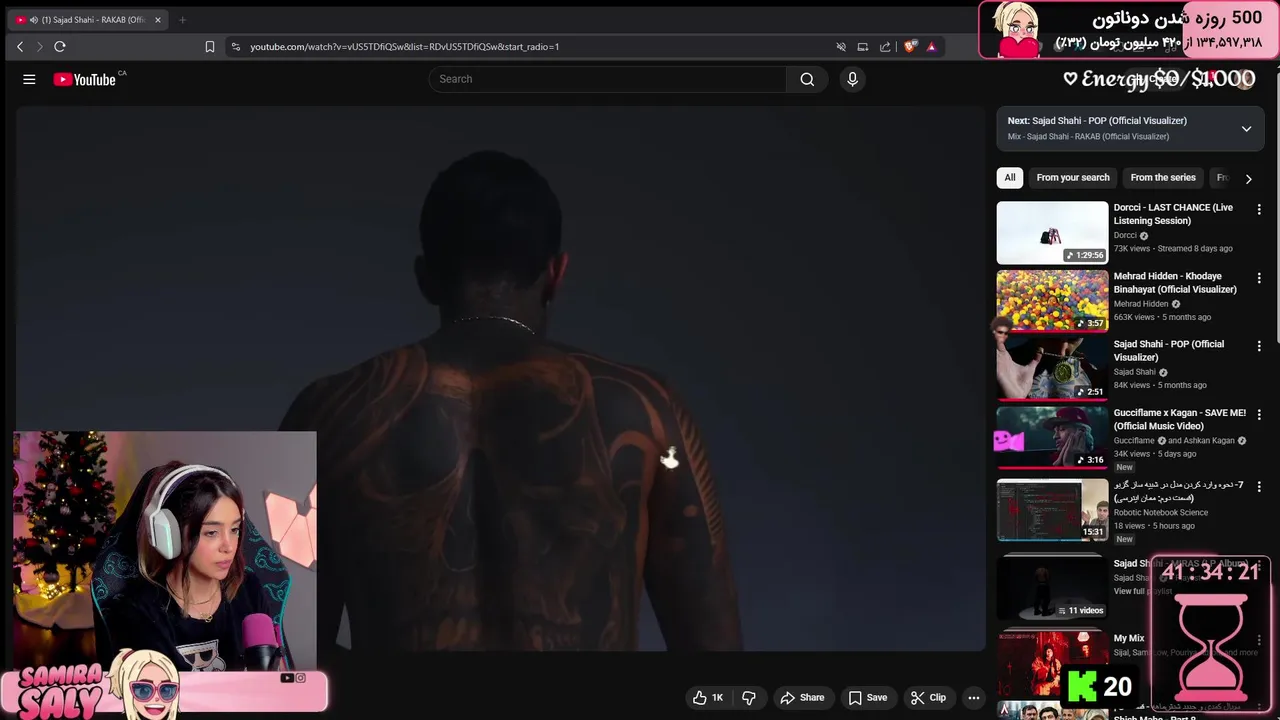The image size is (1280, 720).
Task: Click the Clip scissors button
Action: [928, 698]
